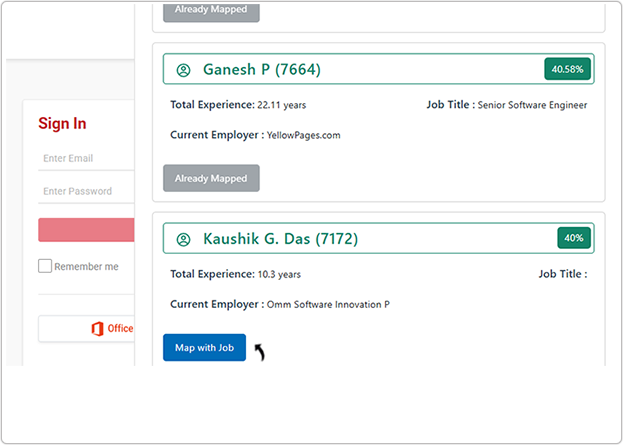Viewport: 623px width, 445px height.
Task: Click the Omm Software Innovation P employer text
Action: pyautogui.click(x=329, y=304)
